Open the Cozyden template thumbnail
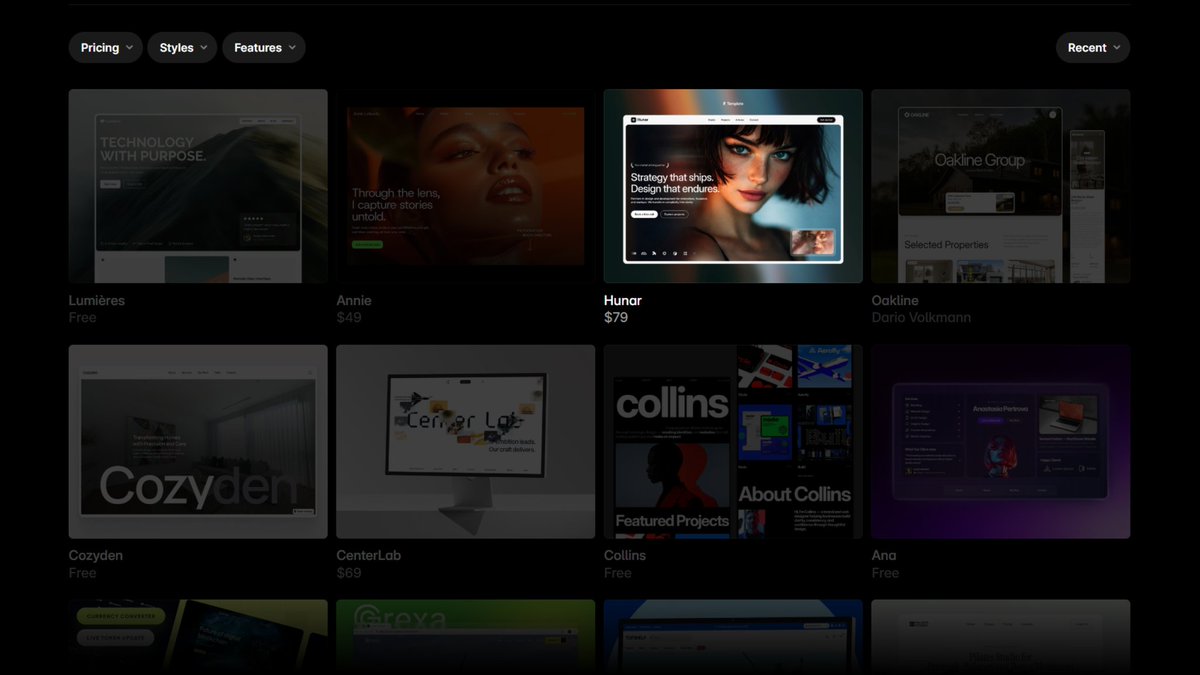The image size is (1200, 675). 198,442
